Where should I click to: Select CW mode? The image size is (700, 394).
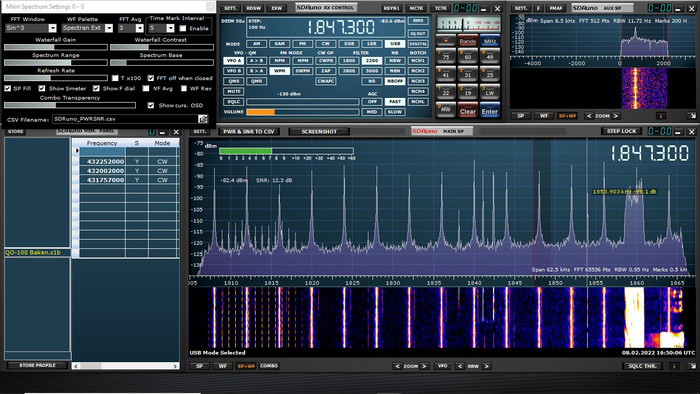pyautogui.click(x=326, y=44)
